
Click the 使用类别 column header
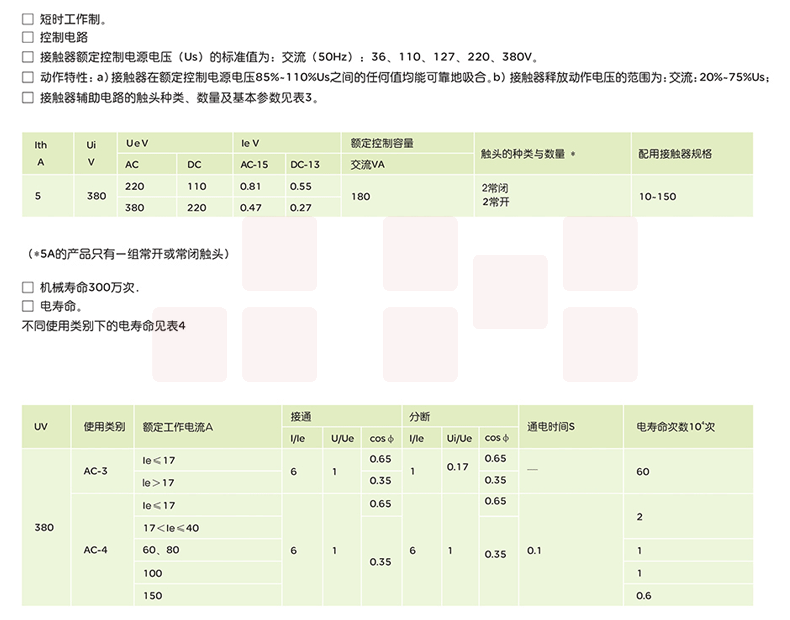(104, 427)
